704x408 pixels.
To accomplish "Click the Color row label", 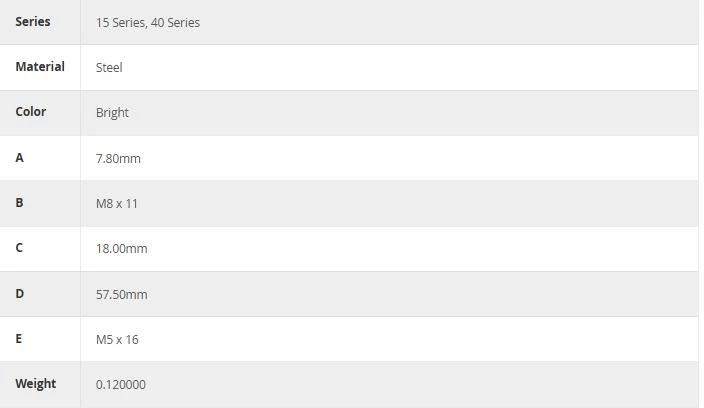I will pyautogui.click(x=31, y=111).
